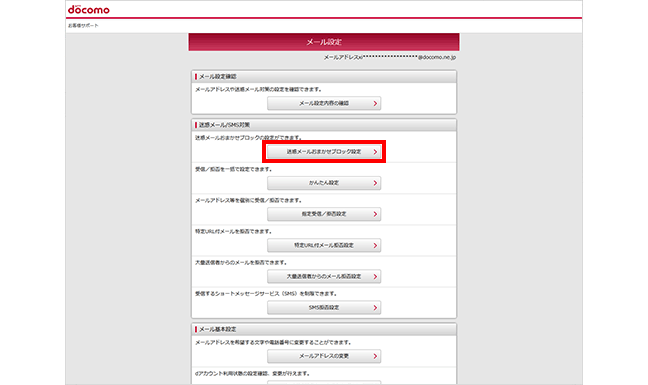This screenshot has width=648, height=385.
Task: Click description 大量送信者からのメールを拒否できます
Action: 241,262
